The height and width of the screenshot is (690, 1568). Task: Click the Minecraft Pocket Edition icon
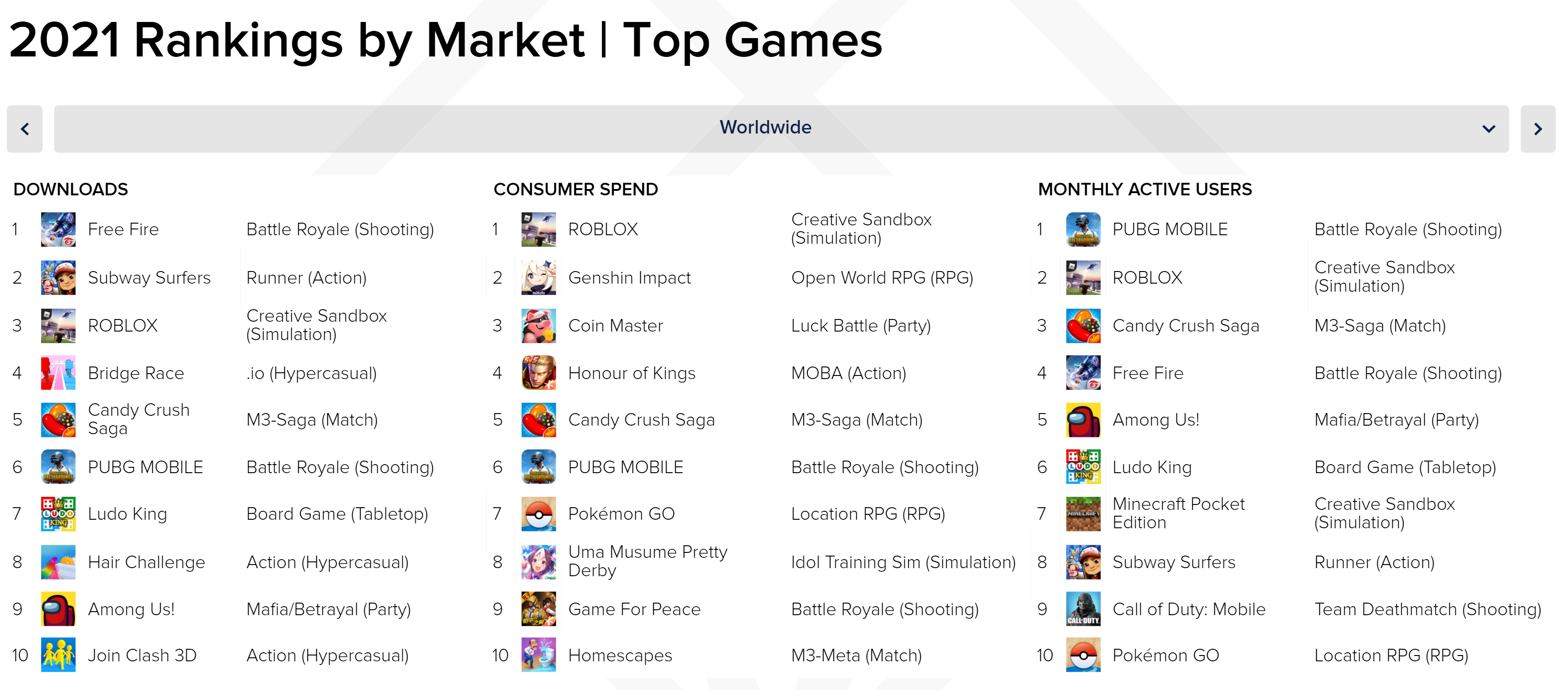(1083, 513)
